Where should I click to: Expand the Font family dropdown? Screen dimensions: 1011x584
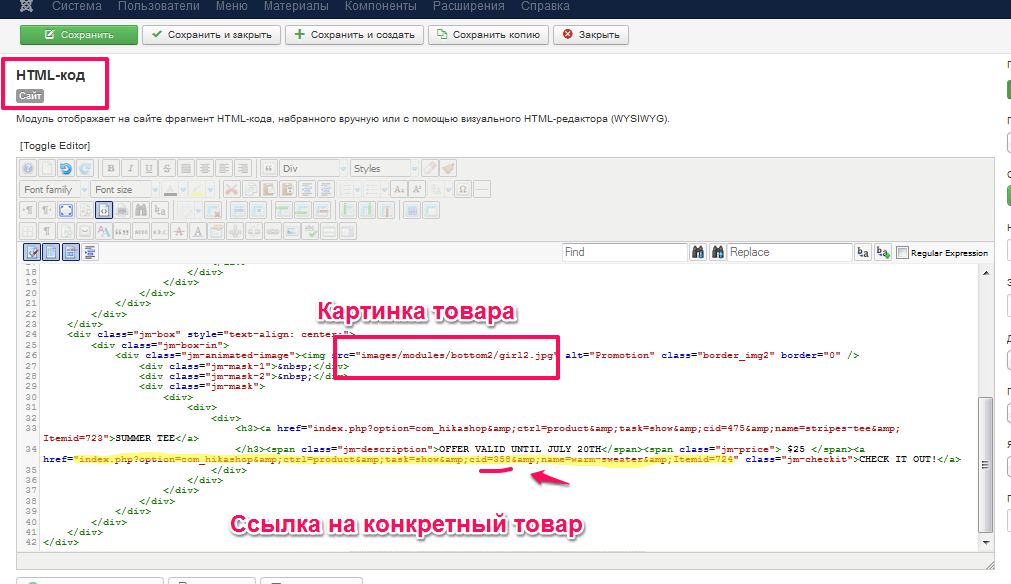coord(53,189)
